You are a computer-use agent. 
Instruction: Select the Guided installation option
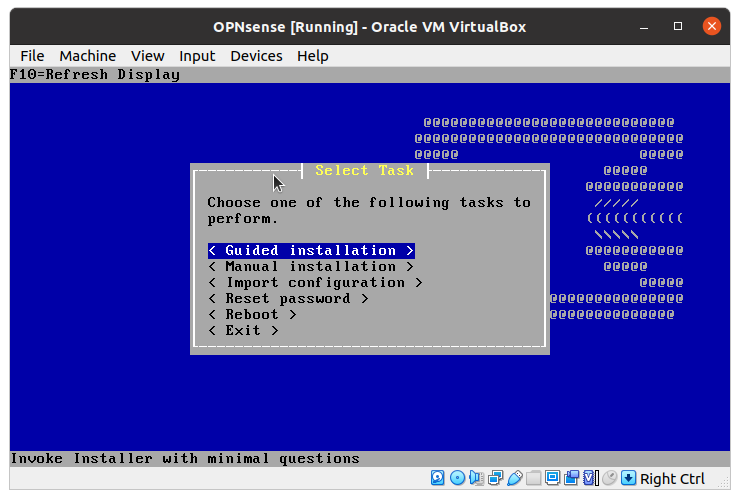[x=311, y=250]
